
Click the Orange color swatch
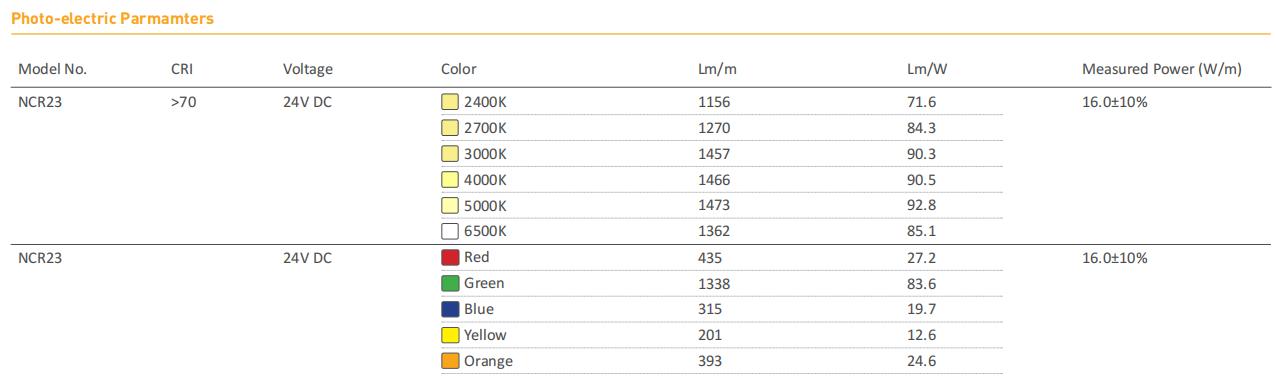[x=450, y=361]
